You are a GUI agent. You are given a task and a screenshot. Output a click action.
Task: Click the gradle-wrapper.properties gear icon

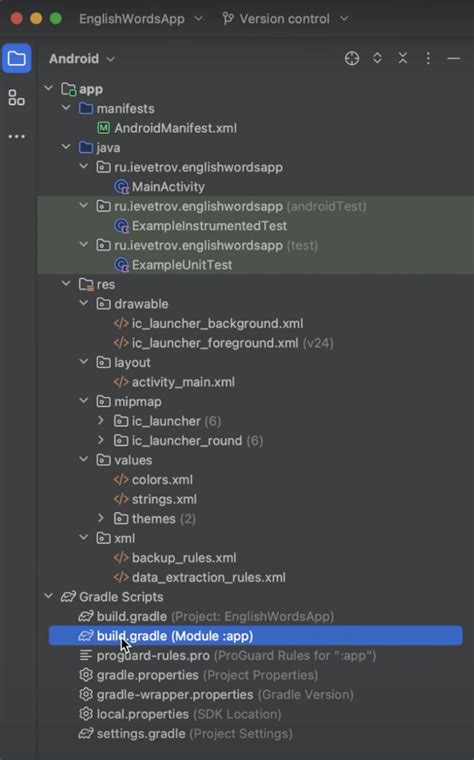[86, 695]
